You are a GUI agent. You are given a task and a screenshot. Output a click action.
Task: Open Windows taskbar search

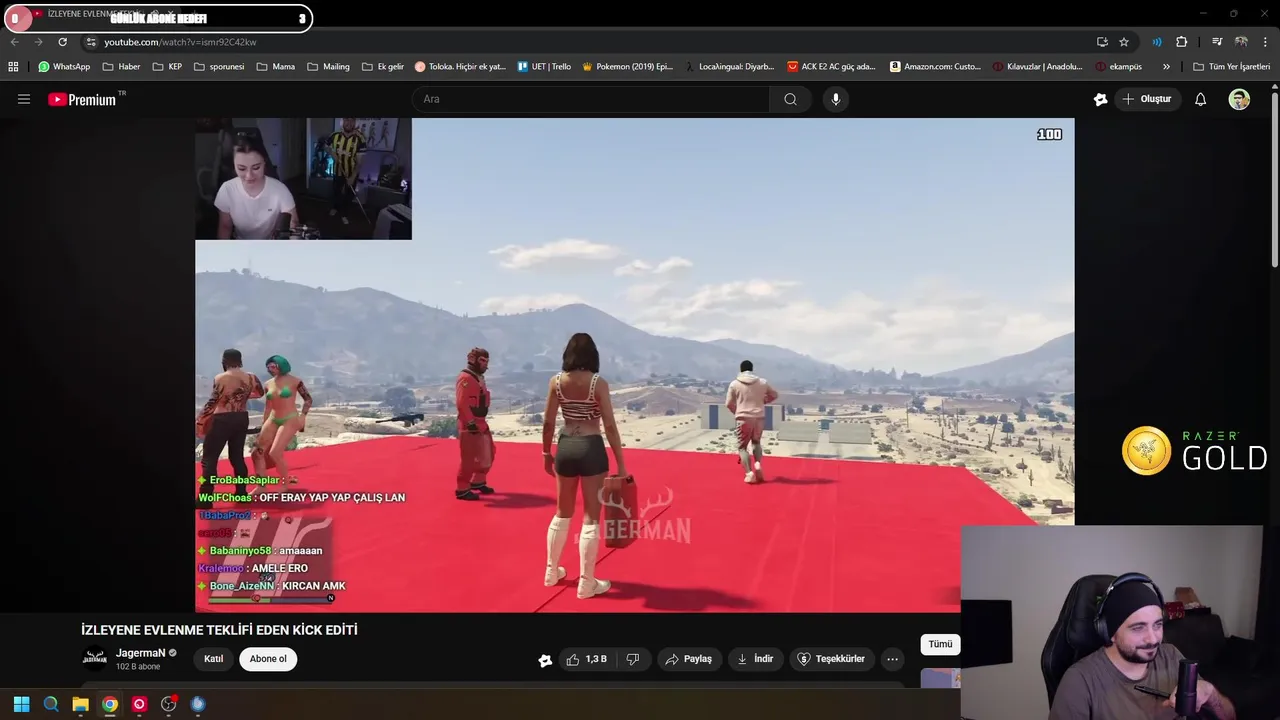click(51, 704)
